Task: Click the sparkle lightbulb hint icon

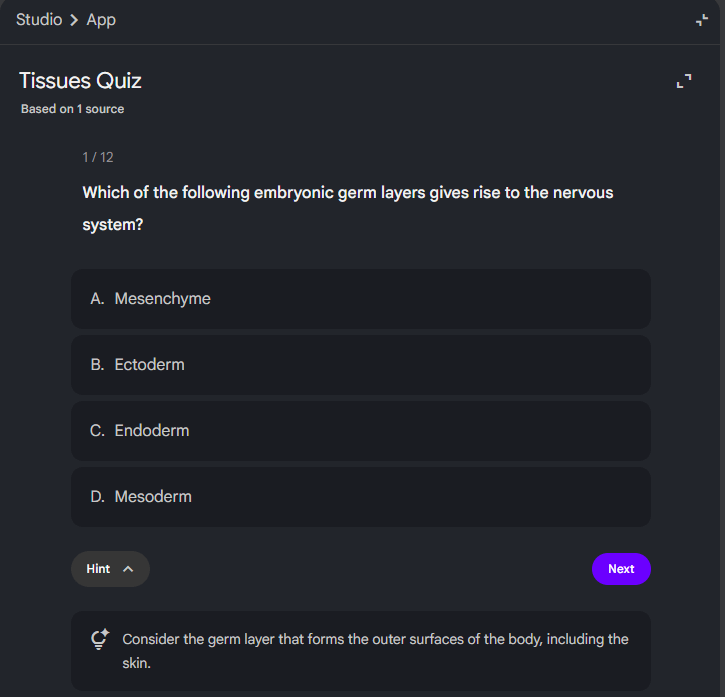Action: pos(100,639)
